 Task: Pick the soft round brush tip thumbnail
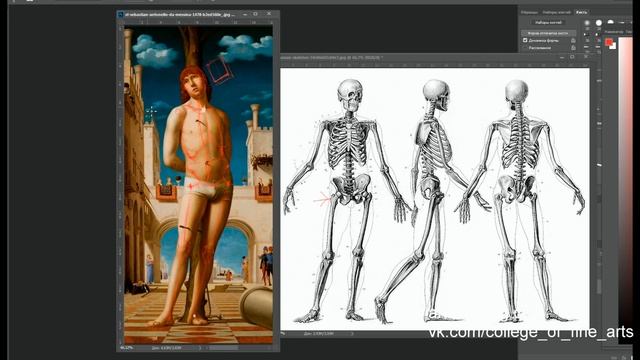tap(587, 23)
